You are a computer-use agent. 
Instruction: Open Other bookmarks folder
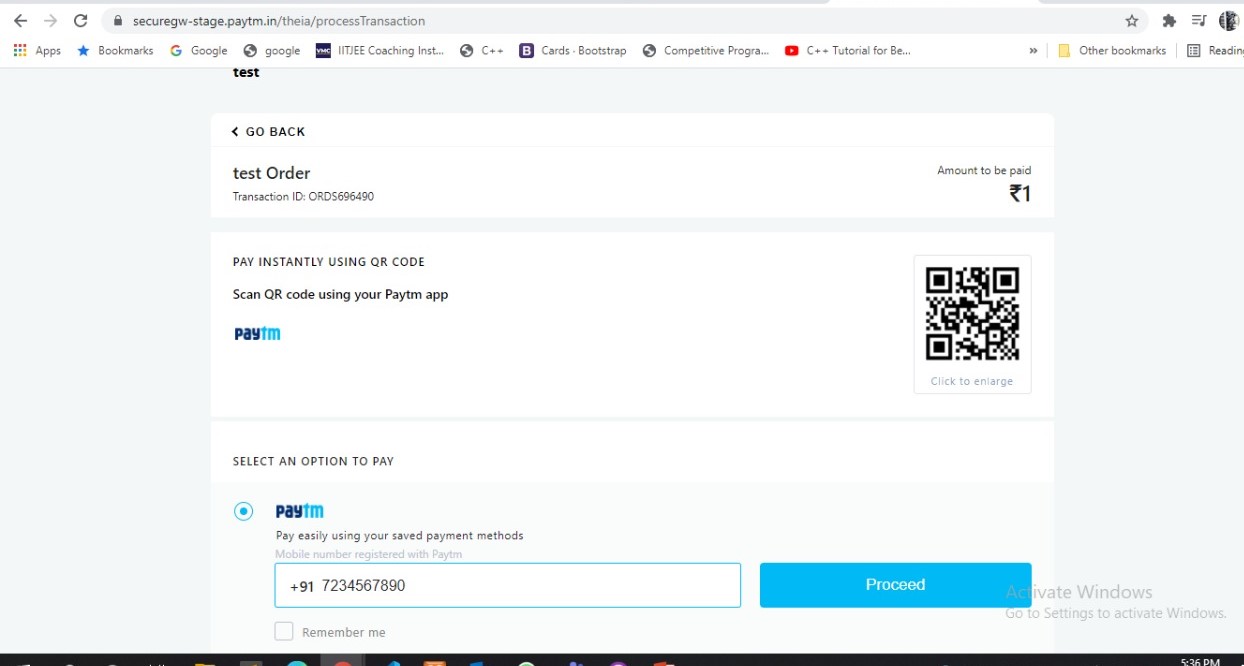click(x=1112, y=50)
